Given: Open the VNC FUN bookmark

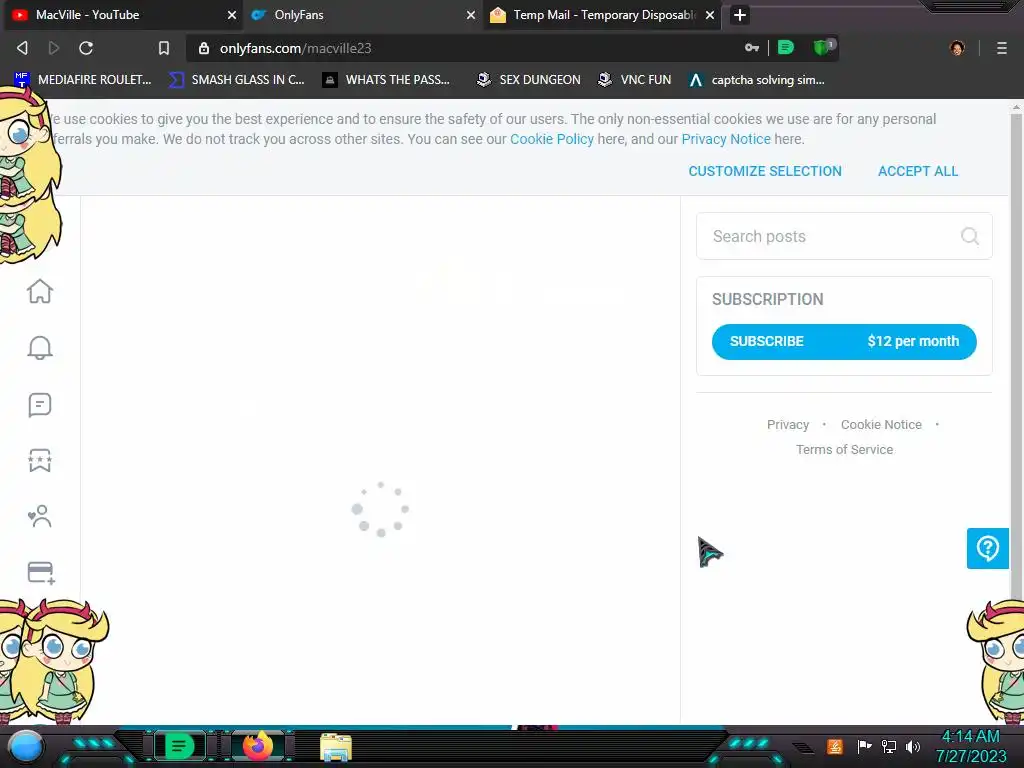Looking at the screenshot, I should (x=635, y=80).
